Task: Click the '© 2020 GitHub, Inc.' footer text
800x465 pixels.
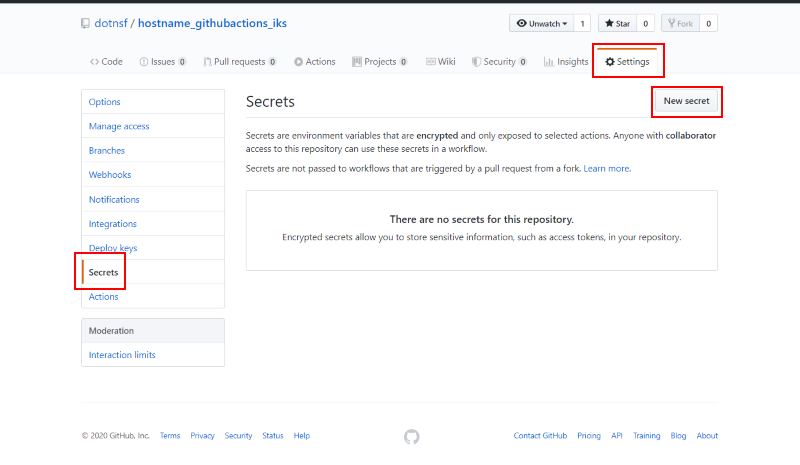Action: pyautogui.click(x=116, y=436)
